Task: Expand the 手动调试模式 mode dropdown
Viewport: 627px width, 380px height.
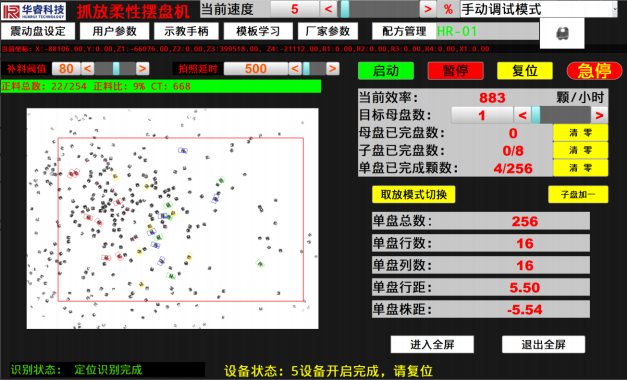Action: click(x=538, y=9)
